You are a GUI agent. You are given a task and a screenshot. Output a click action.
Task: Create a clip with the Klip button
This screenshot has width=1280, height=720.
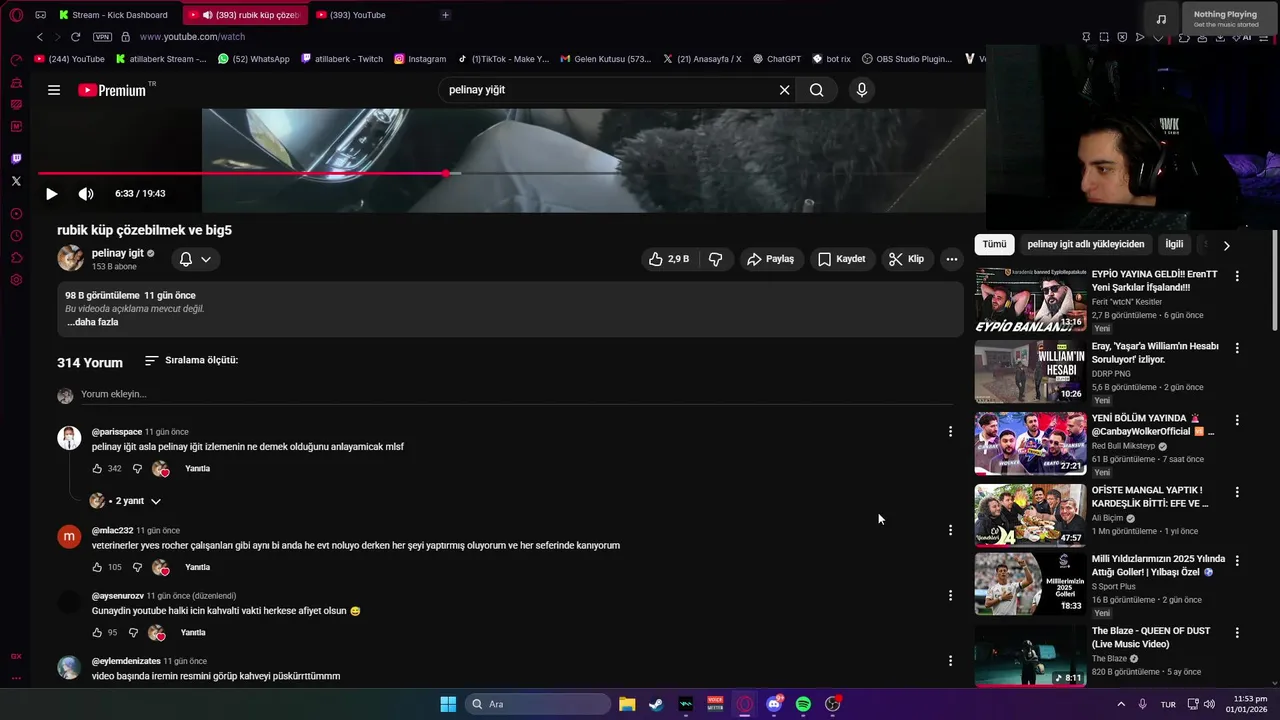[907, 259]
